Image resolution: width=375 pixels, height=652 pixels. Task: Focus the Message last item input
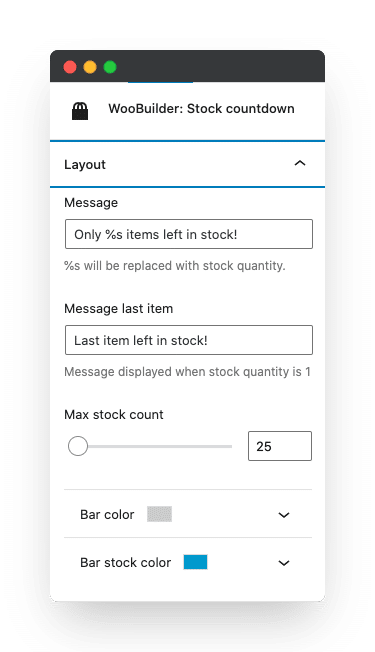(189, 340)
